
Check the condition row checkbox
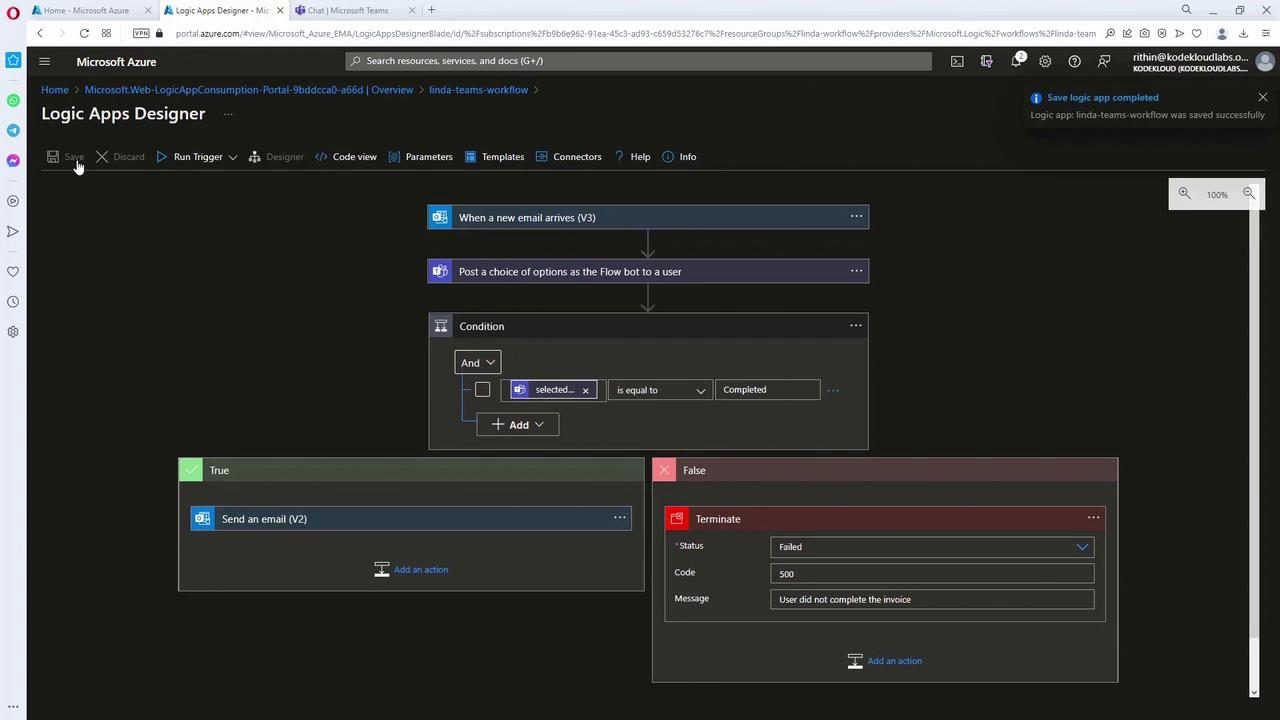[x=482, y=390]
